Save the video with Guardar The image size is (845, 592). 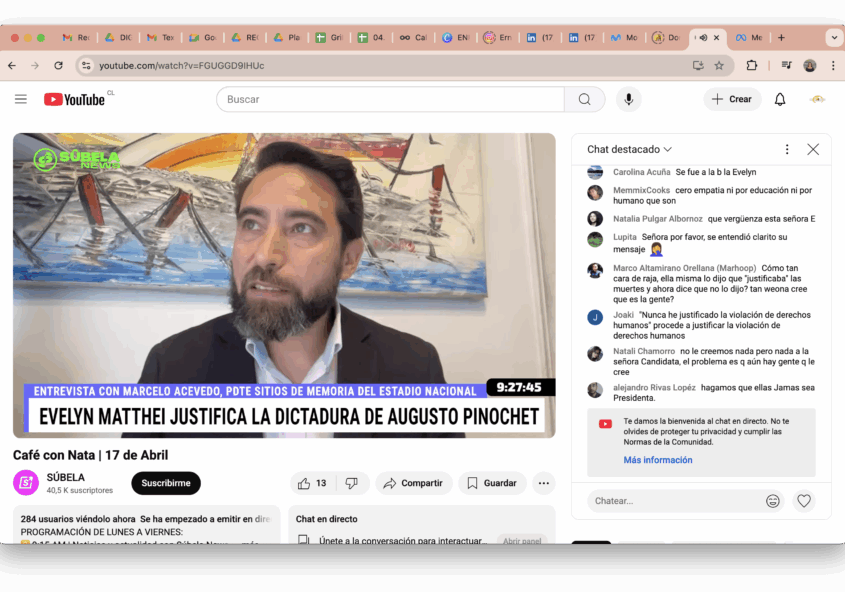tap(492, 483)
